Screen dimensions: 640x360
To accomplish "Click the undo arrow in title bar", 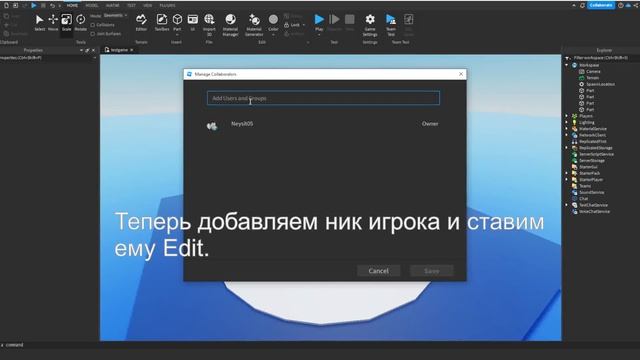I will [x=53, y=6].
